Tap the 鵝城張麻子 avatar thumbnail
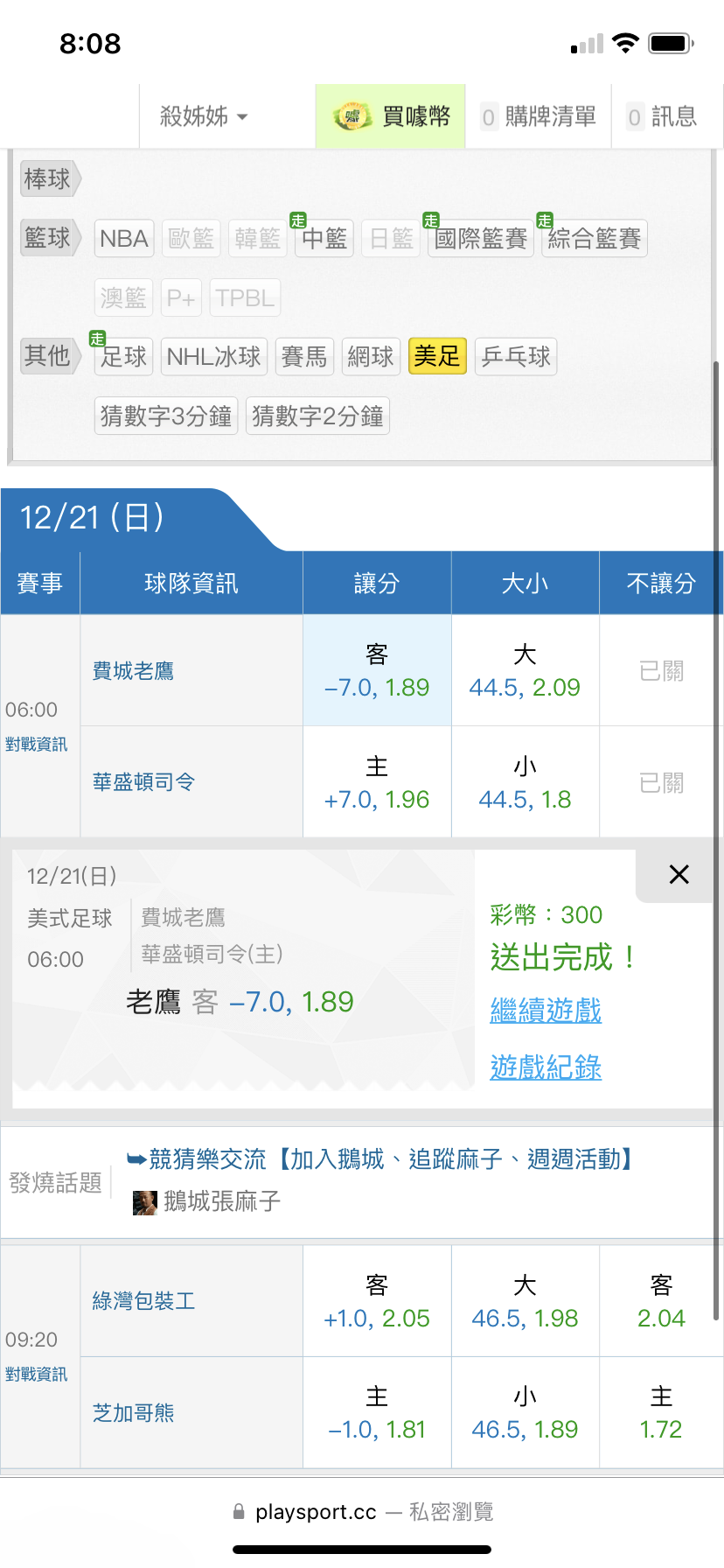This screenshot has width=724, height=1568. tap(144, 1202)
